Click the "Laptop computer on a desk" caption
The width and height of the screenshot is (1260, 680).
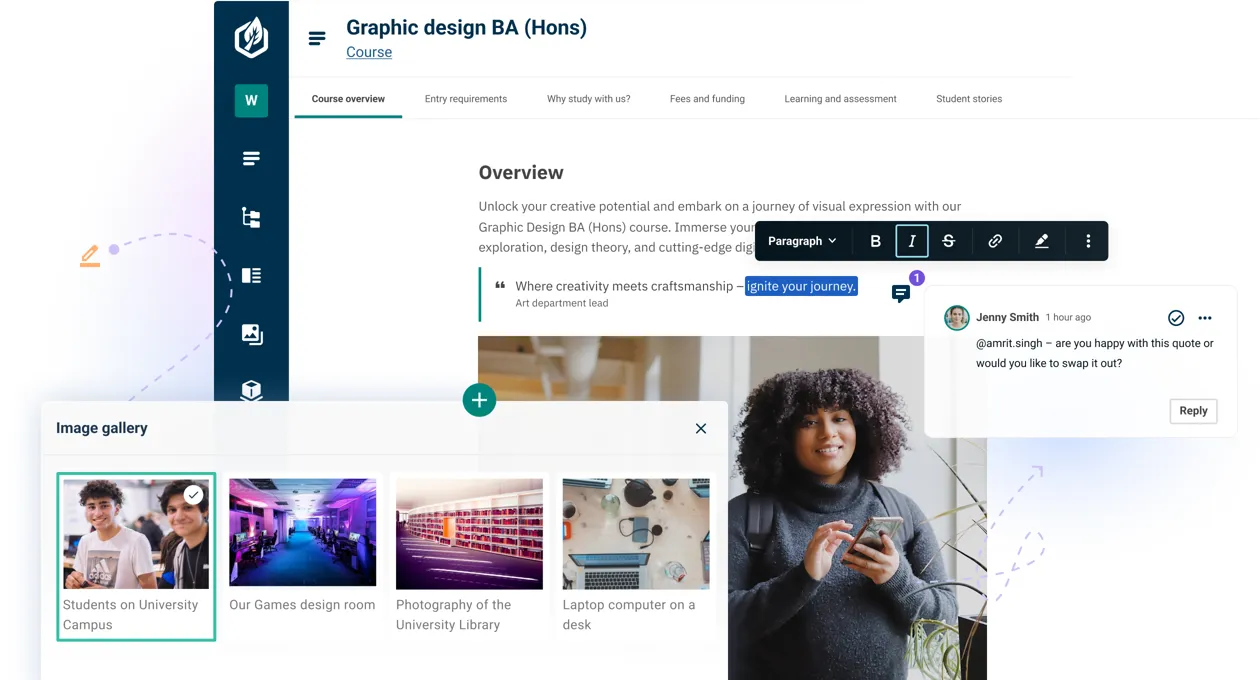629,615
